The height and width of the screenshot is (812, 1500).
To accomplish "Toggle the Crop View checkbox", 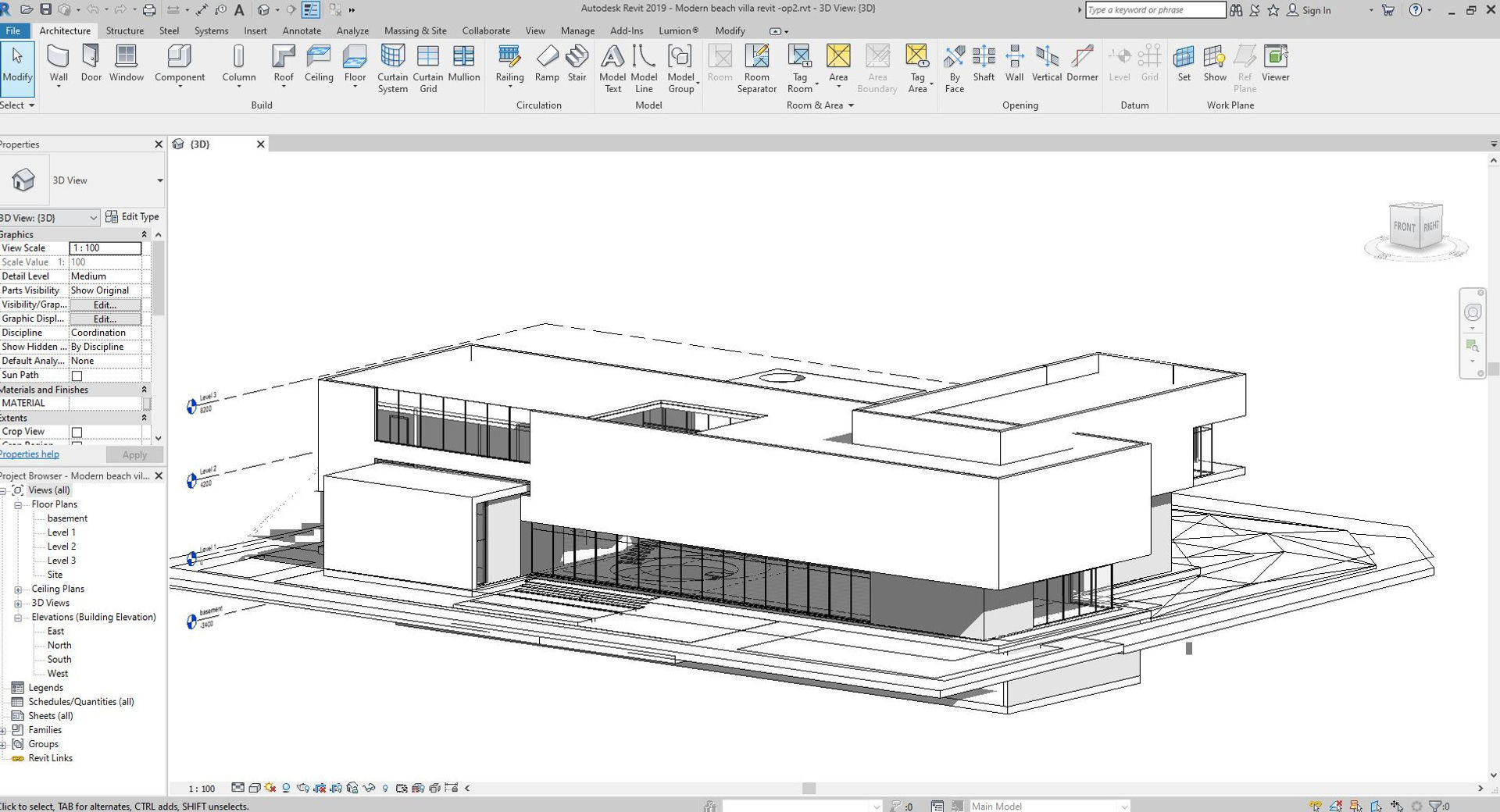I will coord(77,432).
